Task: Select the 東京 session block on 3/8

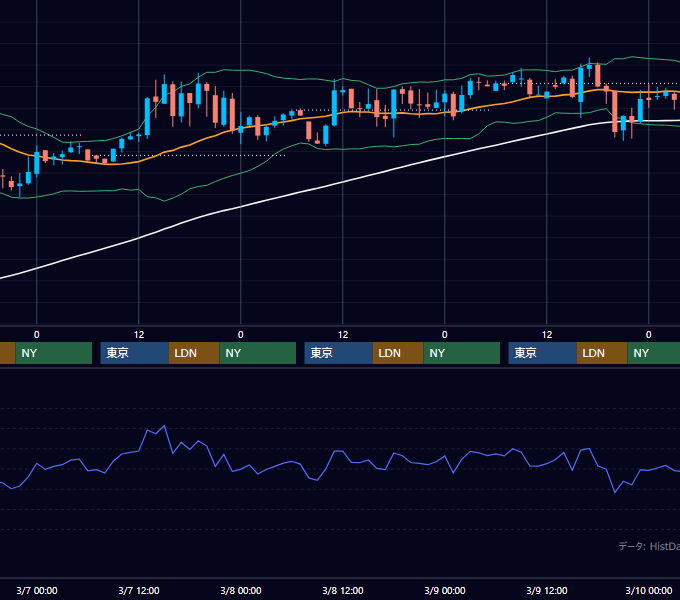Action: coord(338,353)
